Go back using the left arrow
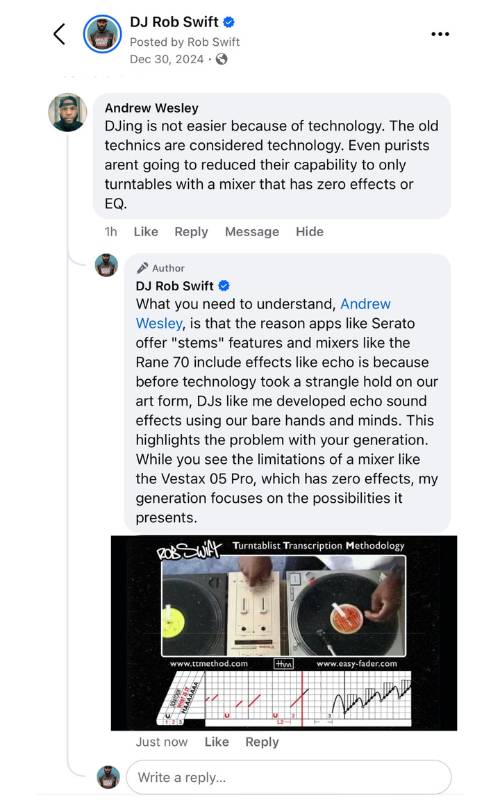The height and width of the screenshot is (800, 500). coord(59,34)
